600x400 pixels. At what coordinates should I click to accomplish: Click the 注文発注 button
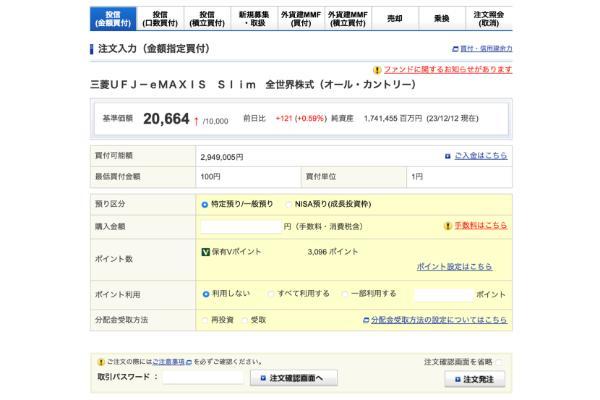pos(474,379)
